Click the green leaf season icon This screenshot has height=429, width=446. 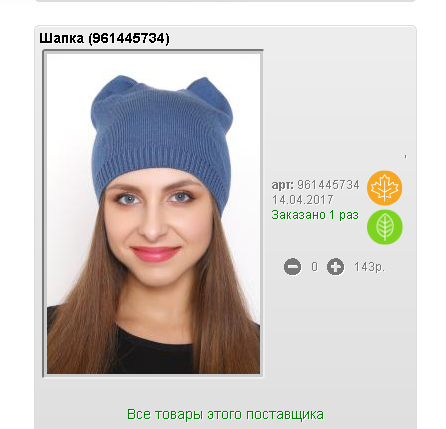(384, 227)
